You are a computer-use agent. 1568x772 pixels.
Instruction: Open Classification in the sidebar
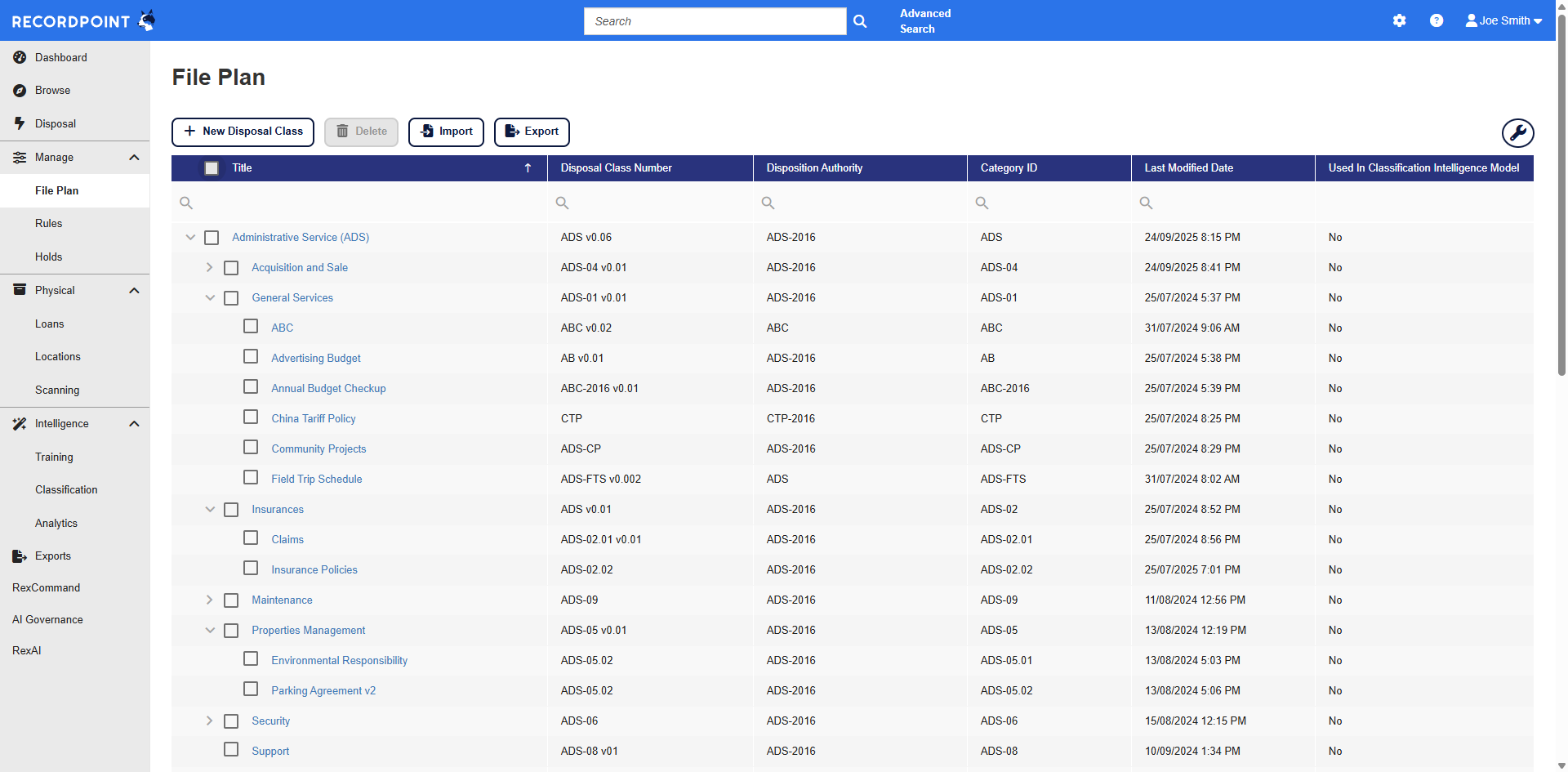(x=66, y=490)
